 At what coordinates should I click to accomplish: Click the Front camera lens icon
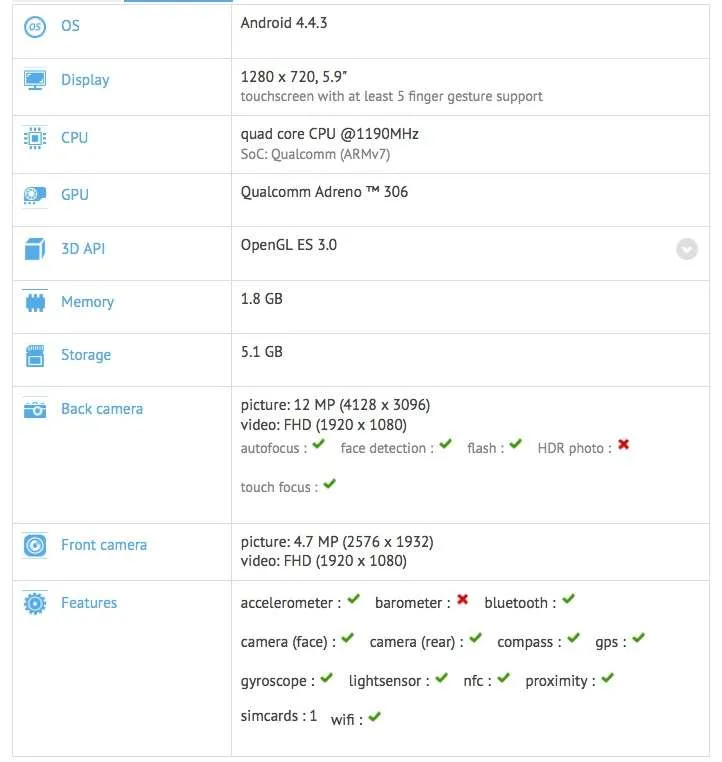[34, 545]
